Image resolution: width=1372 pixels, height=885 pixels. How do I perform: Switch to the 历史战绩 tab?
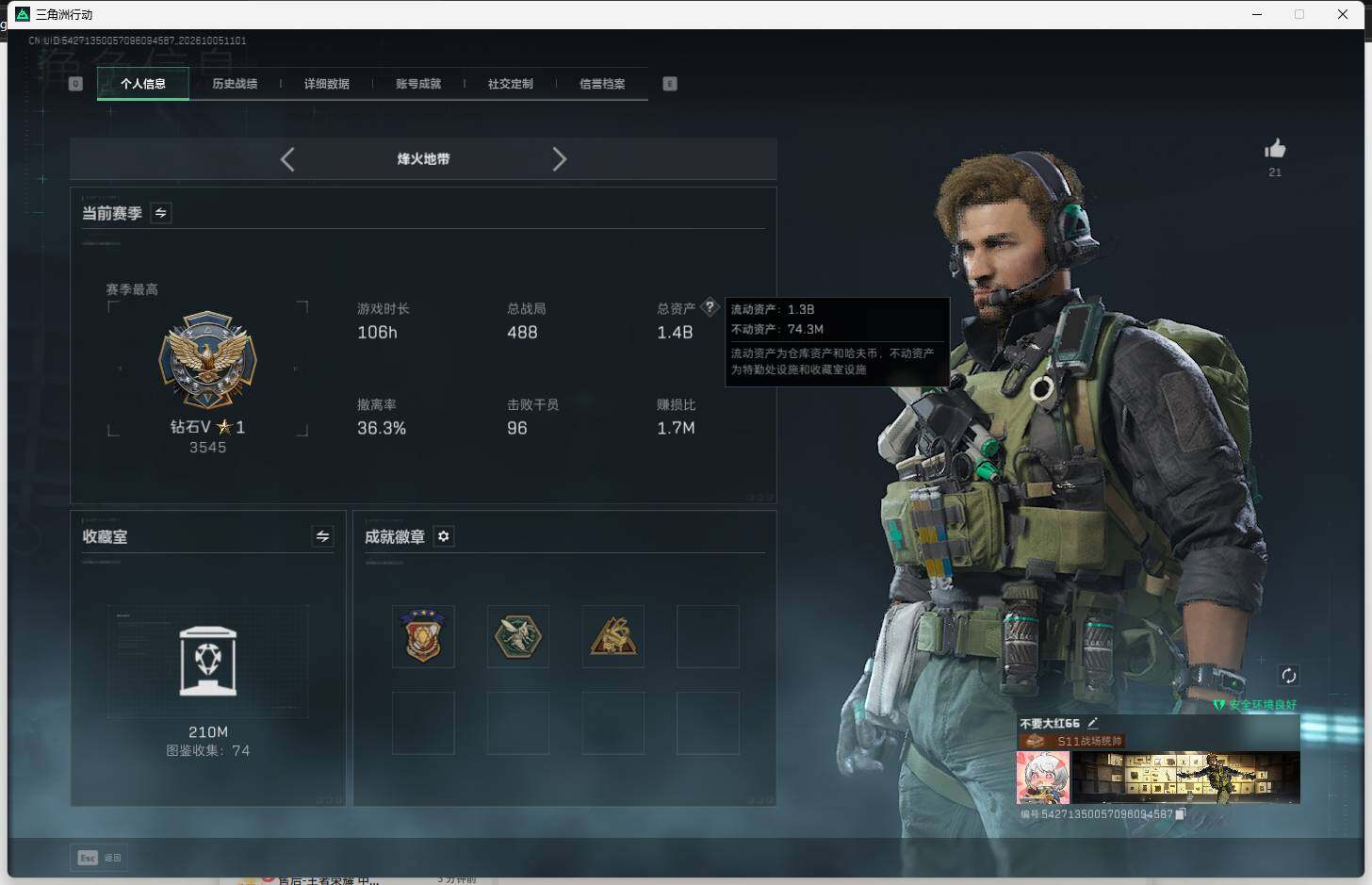tap(235, 84)
